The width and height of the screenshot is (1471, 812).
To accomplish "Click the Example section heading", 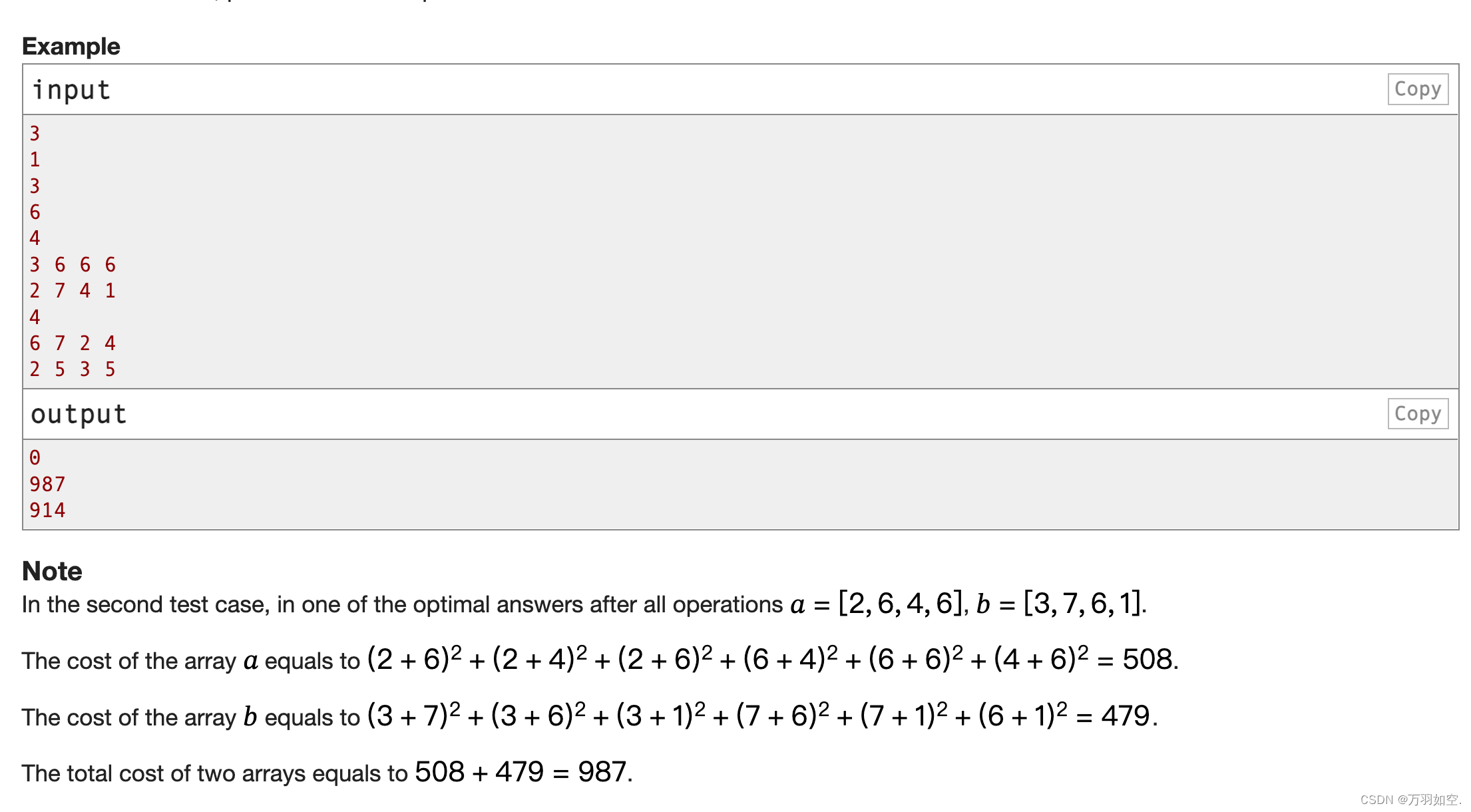I will 71,46.
